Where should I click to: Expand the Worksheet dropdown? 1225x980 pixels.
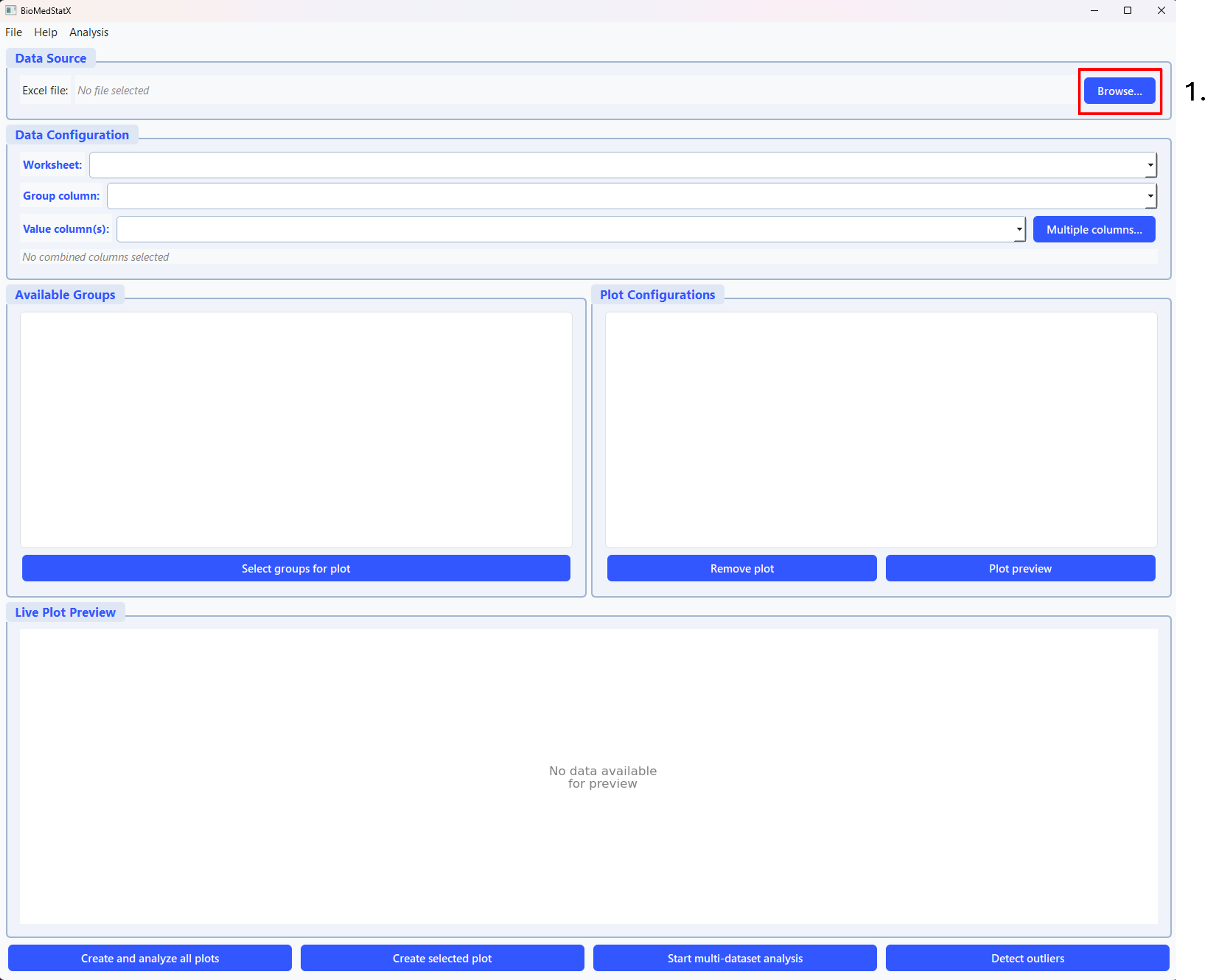point(623,165)
